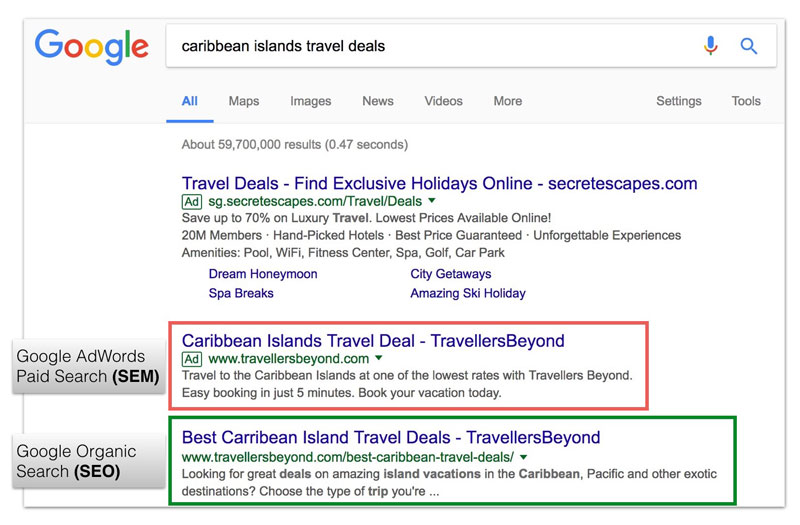Switch to the Maps tab
This screenshot has width=800, height=525.
tap(244, 101)
